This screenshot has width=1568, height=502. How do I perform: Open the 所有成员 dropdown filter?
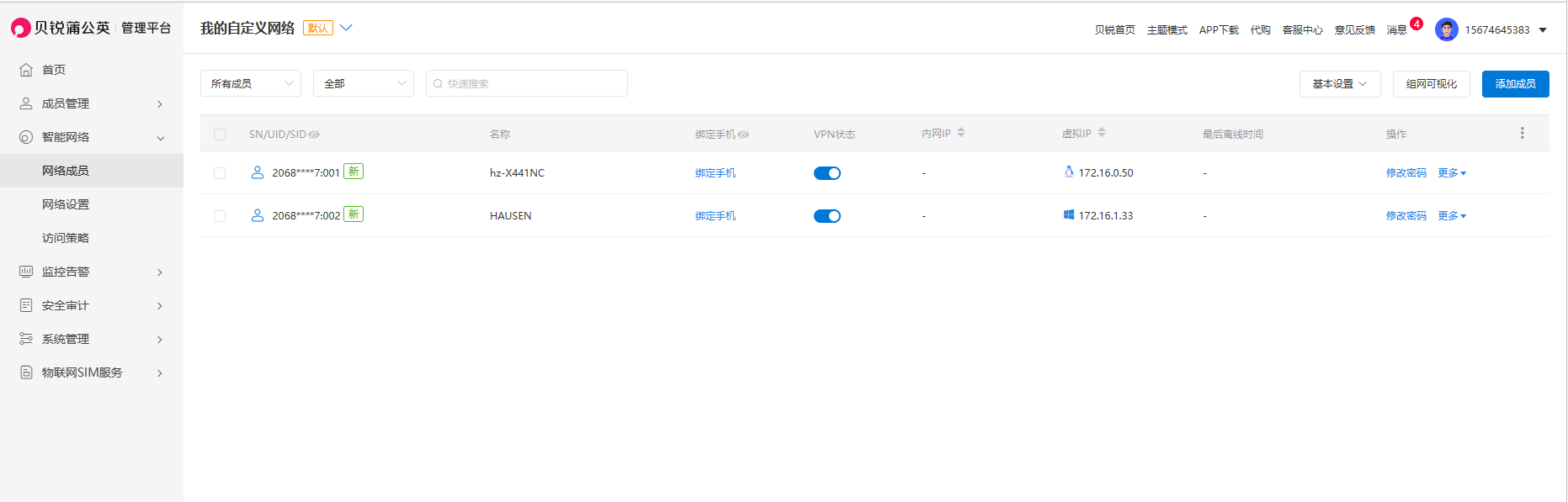pos(251,83)
